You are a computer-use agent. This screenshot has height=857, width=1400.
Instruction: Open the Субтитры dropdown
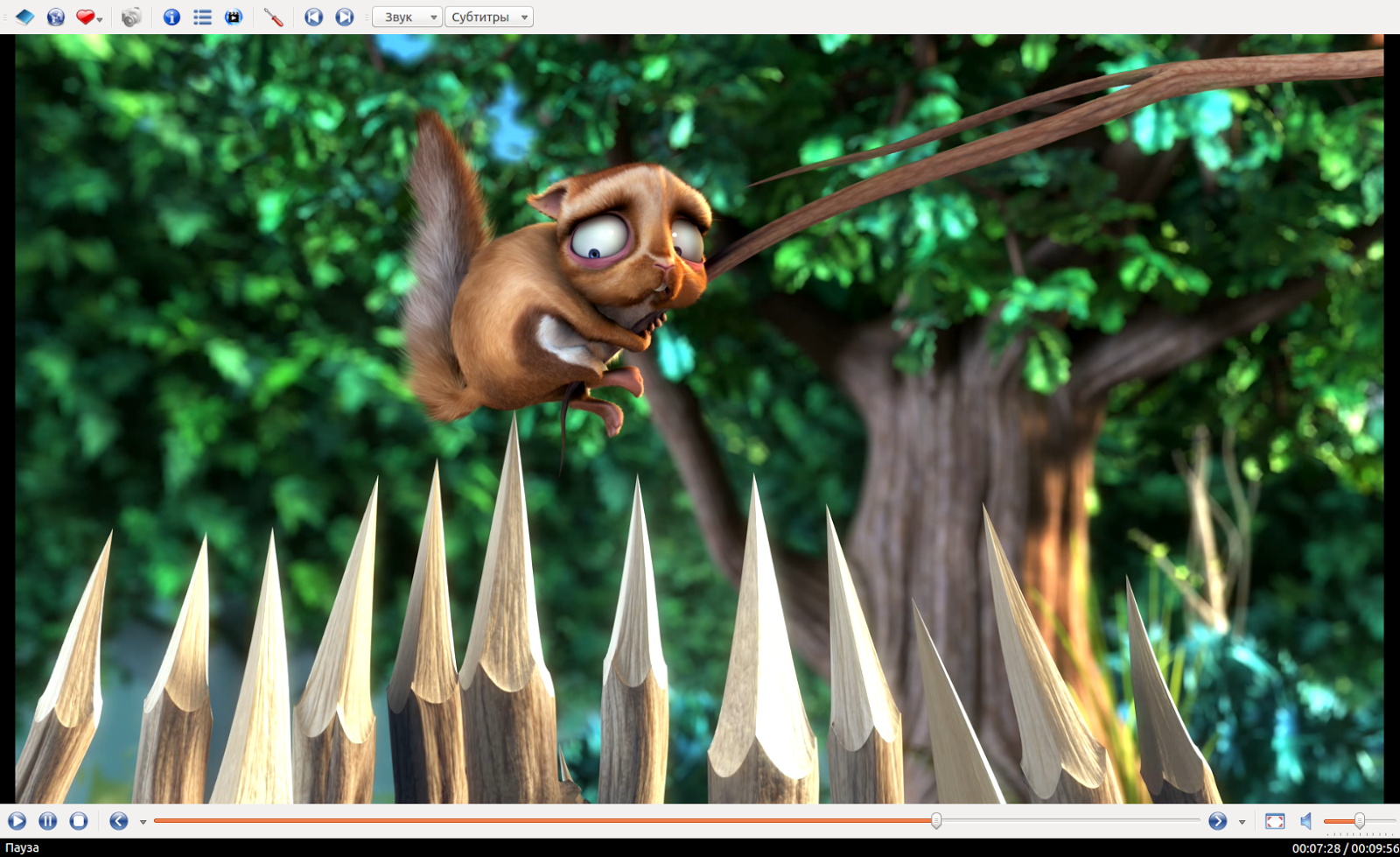point(488,17)
